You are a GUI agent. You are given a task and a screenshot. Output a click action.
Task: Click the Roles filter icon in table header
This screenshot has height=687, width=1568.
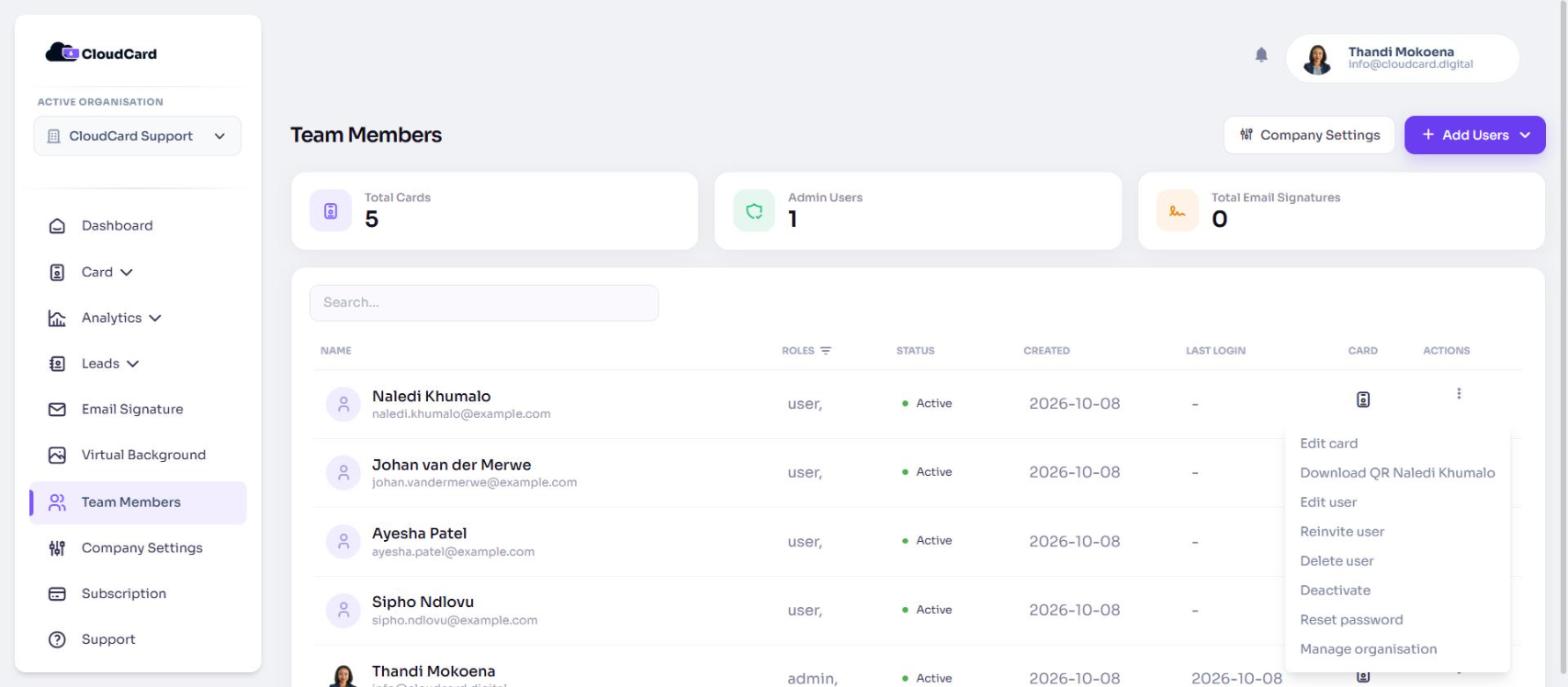(825, 351)
